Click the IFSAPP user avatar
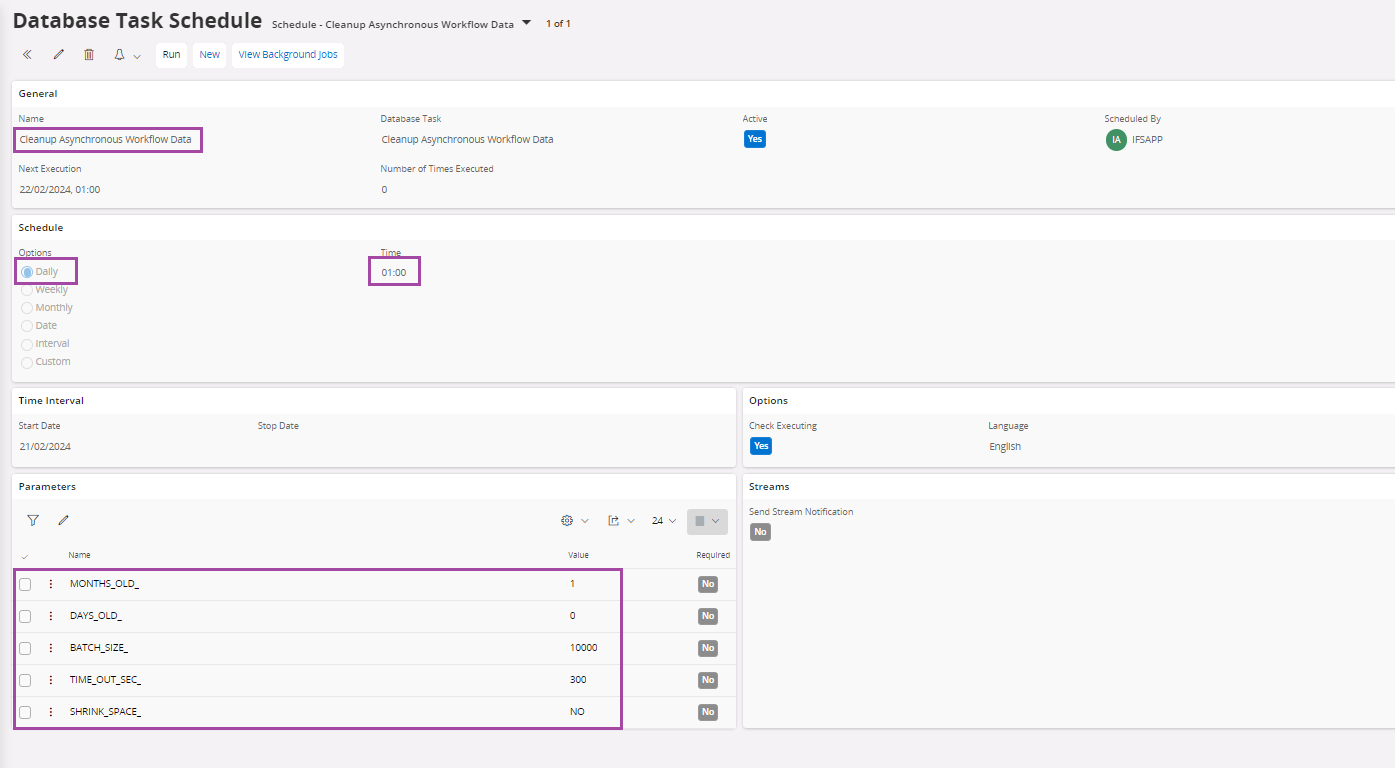 pyautogui.click(x=1116, y=140)
